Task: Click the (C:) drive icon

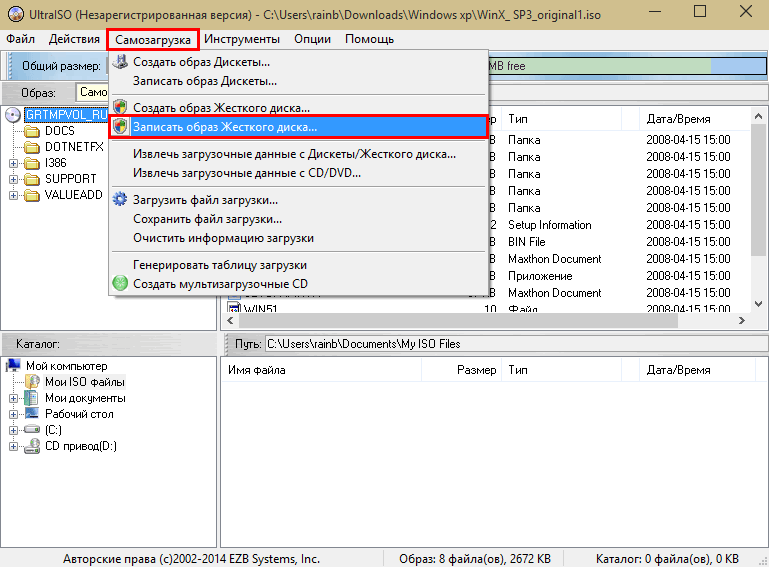Action: (32, 429)
